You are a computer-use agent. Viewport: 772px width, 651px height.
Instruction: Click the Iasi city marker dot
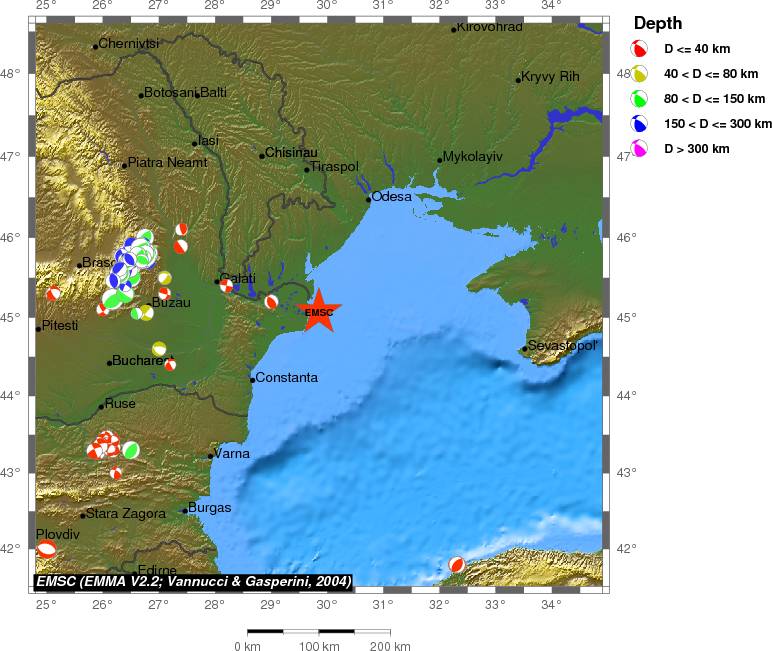[194, 144]
